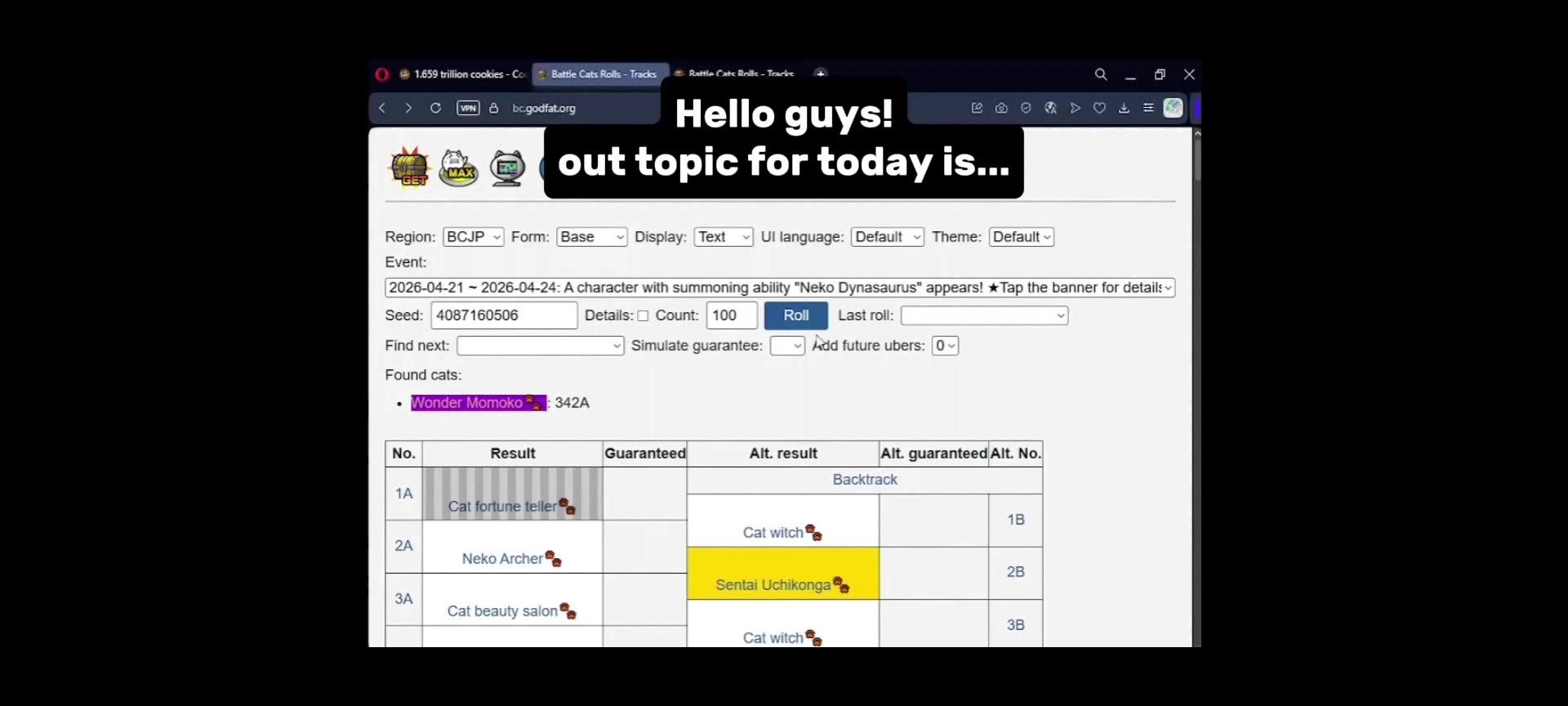The width and height of the screenshot is (1568, 706).
Task: Click the Seed input field
Action: [504, 315]
